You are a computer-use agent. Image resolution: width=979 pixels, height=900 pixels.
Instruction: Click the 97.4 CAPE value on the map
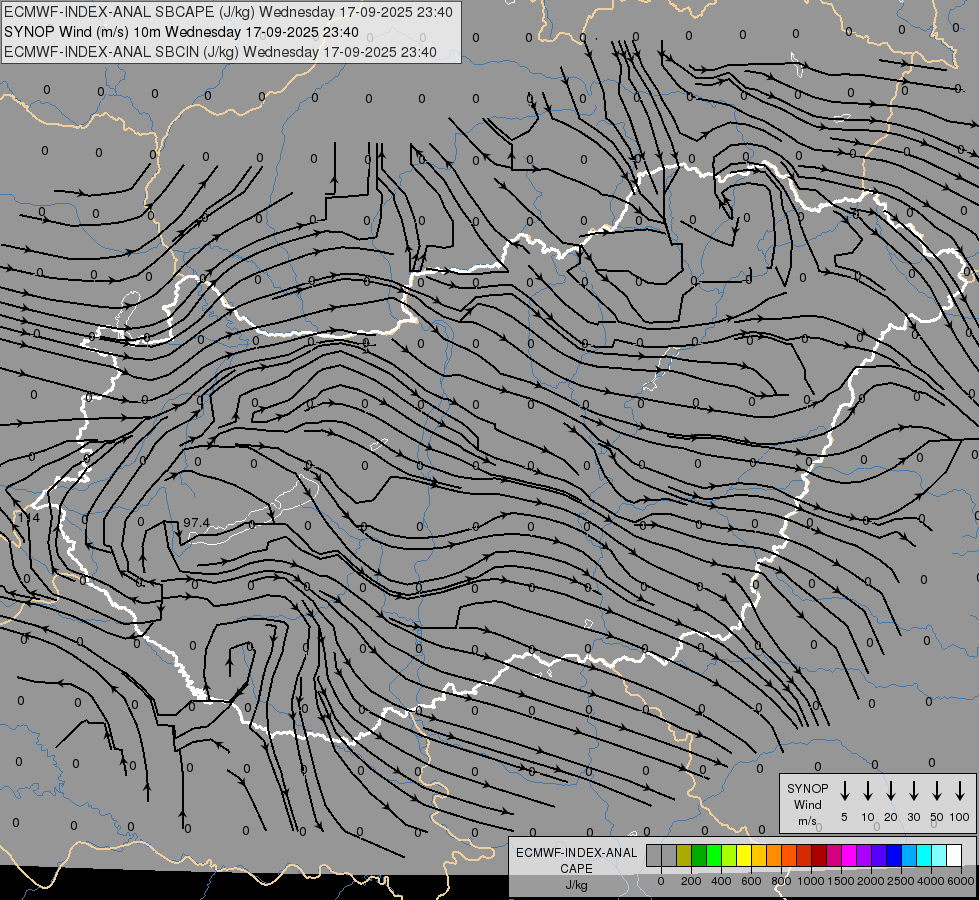[x=196, y=522]
